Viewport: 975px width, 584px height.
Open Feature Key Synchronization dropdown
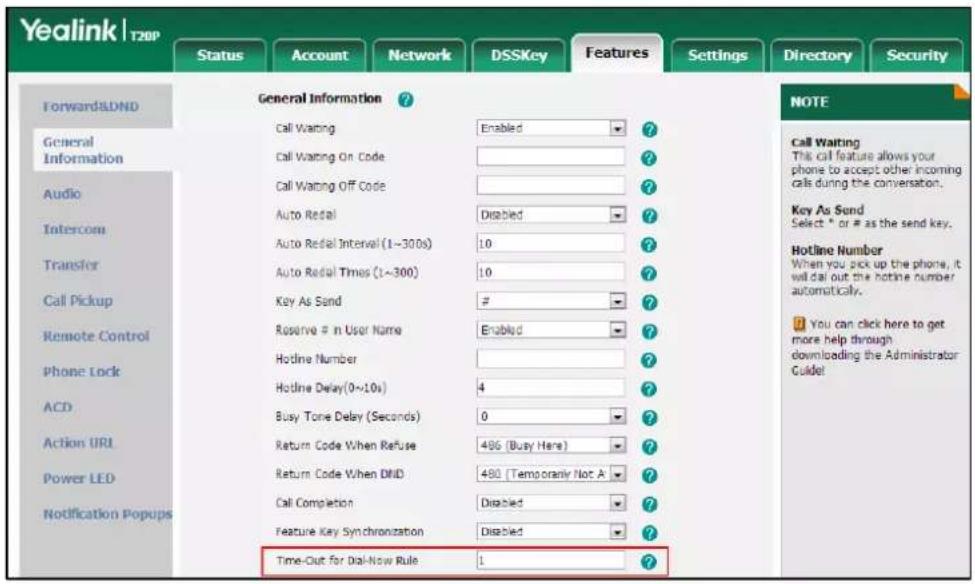pyautogui.click(x=551, y=532)
